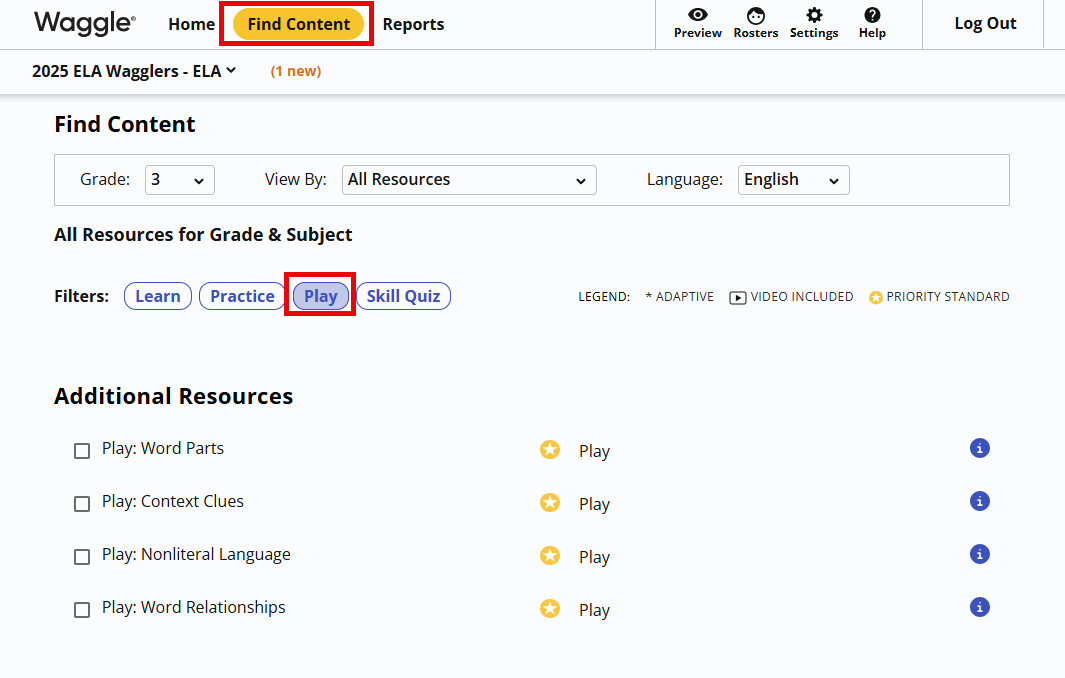Toggle the Play filter off
1065x678 pixels.
(x=321, y=296)
